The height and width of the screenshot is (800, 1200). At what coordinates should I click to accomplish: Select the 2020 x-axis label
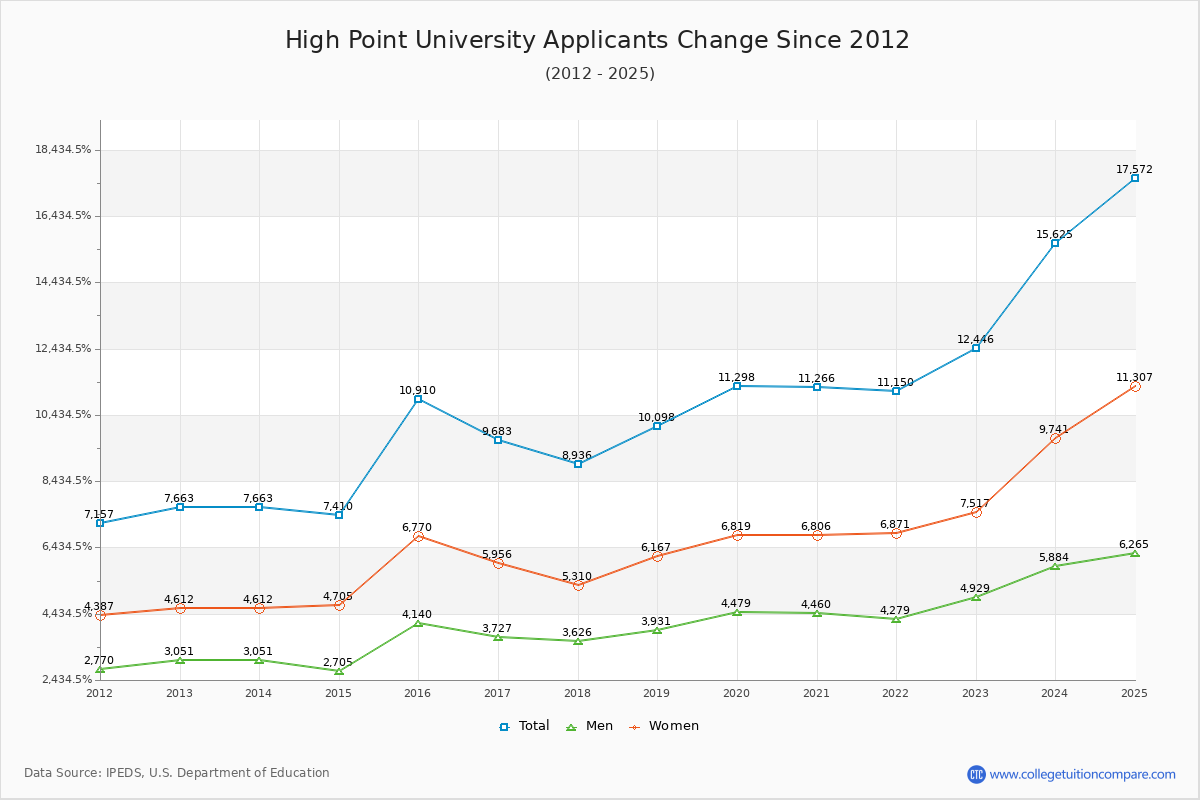click(x=737, y=691)
